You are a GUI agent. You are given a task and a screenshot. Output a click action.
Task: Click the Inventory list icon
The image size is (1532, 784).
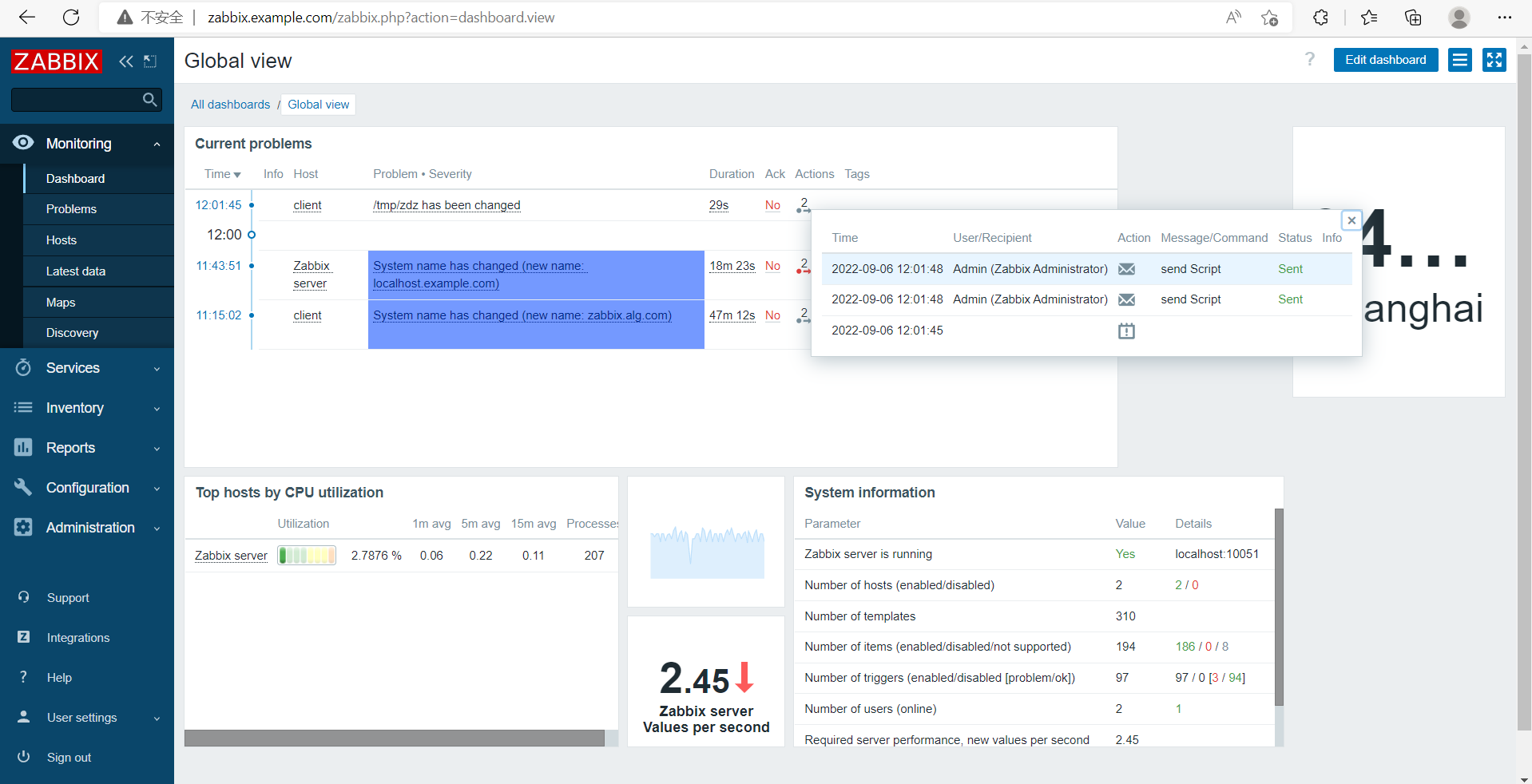[23, 407]
